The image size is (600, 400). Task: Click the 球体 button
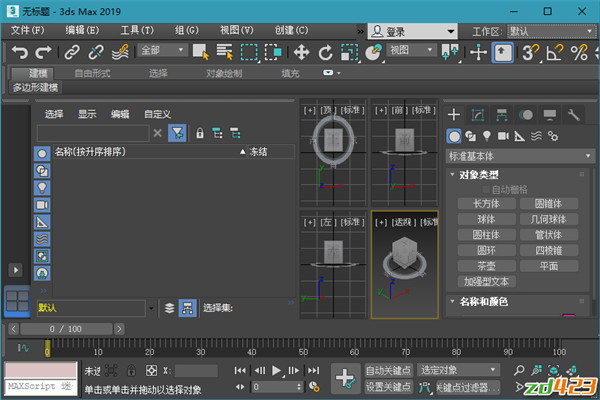point(486,219)
